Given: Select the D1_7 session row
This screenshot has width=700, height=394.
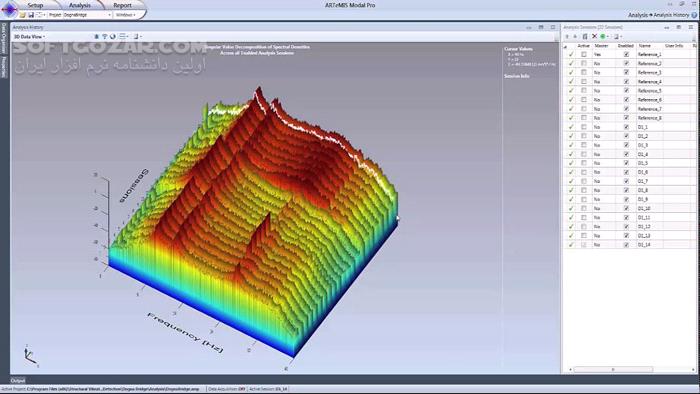Looking at the screenshot, I should click(x=629, y=181).
